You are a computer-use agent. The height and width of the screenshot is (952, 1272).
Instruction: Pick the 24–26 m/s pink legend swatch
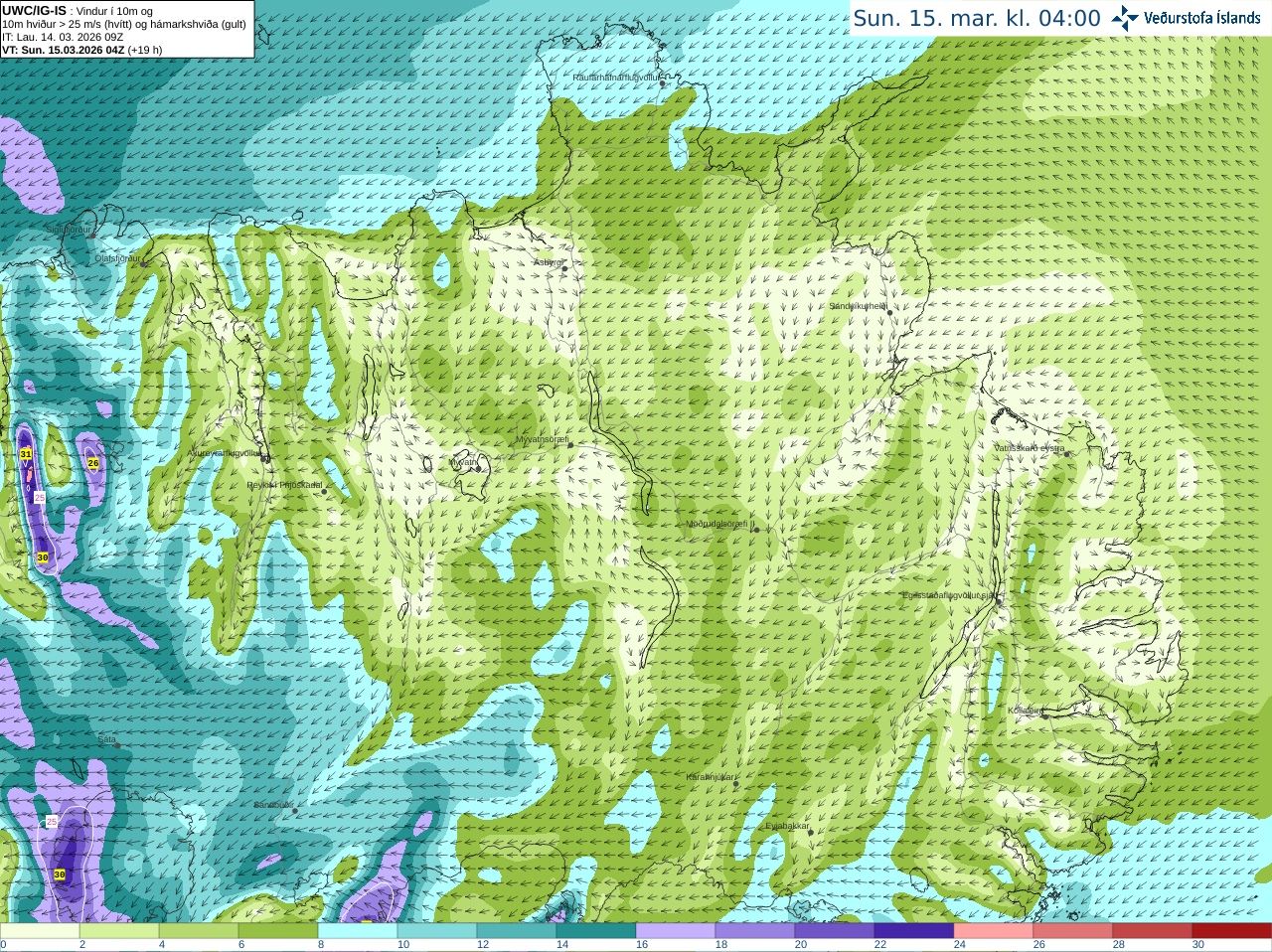tap(994, 931)
